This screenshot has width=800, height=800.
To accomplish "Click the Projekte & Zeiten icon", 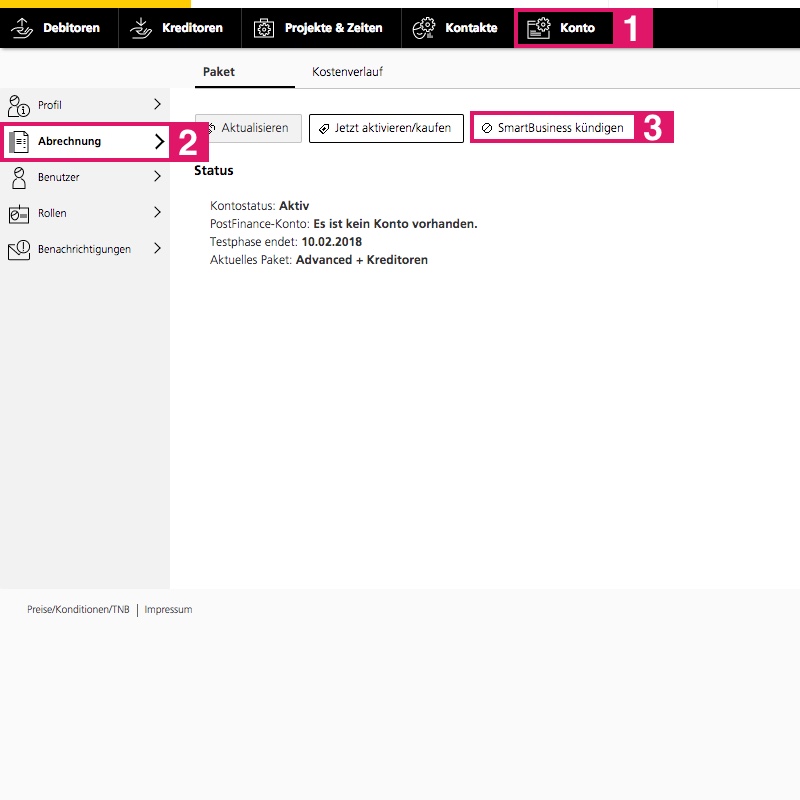I will (x=263, y=28).
